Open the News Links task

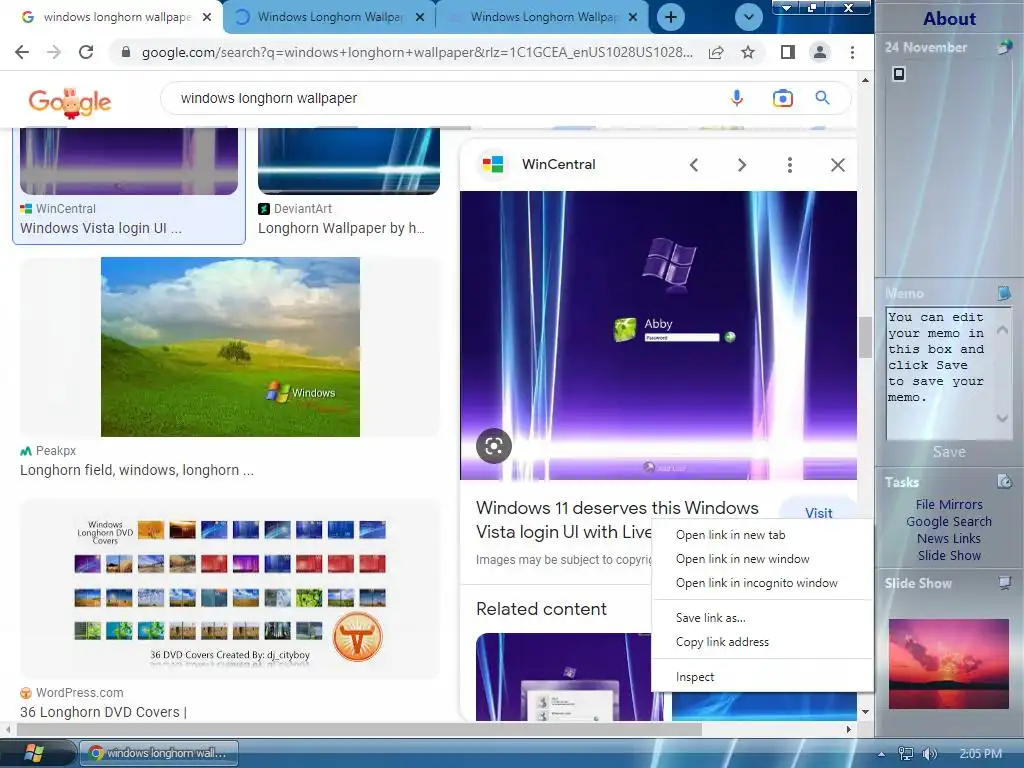click(949, 538)
